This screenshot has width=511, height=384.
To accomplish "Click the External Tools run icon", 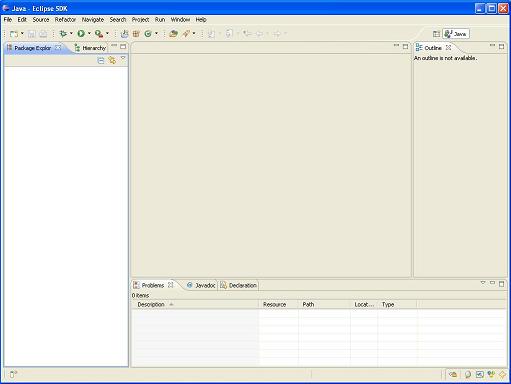I will click(99, 34).
